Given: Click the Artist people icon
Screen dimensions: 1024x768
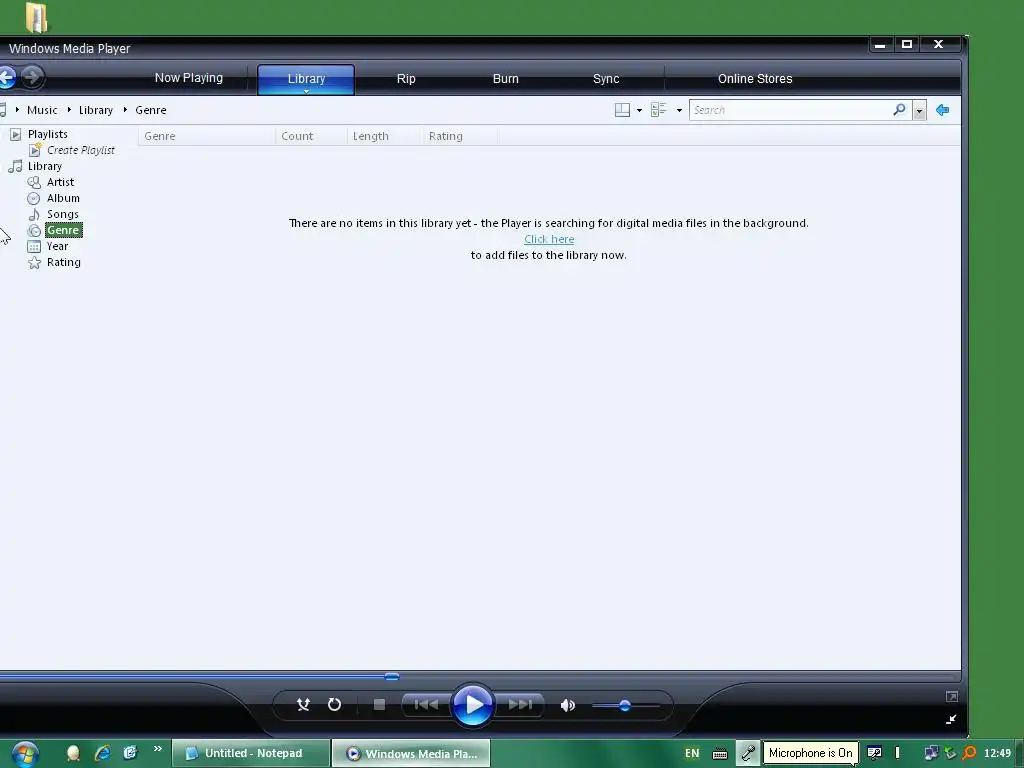Looking at the screenshot, I should [x=34, y=183].
